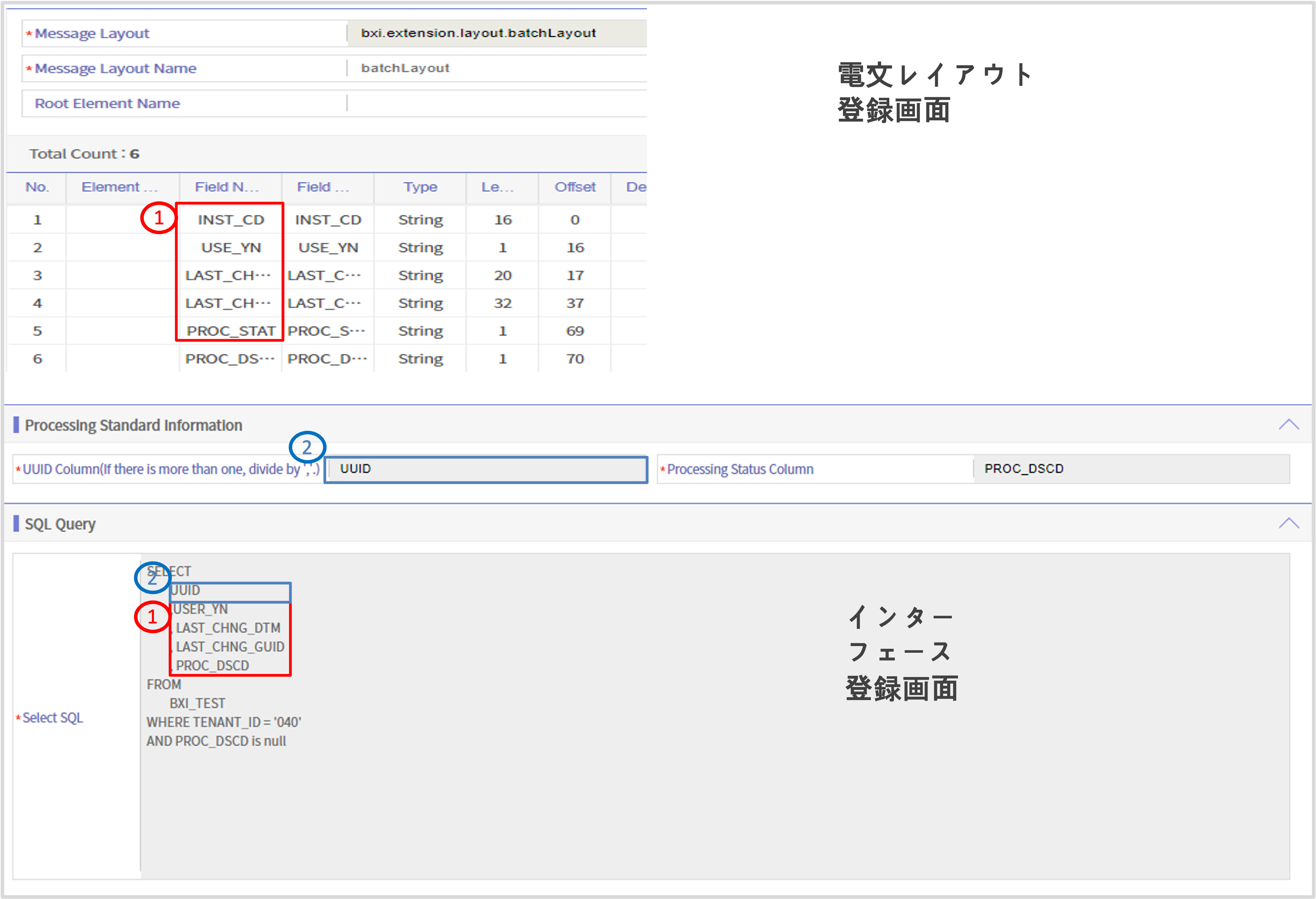This screenshot has width=1316, height=899.
Task: Select row 1 containing INST_CD
Action: 229,220
